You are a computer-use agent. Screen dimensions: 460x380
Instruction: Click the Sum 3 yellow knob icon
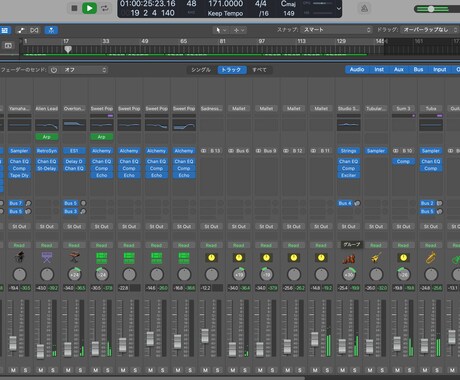click(x=403, y=258)
